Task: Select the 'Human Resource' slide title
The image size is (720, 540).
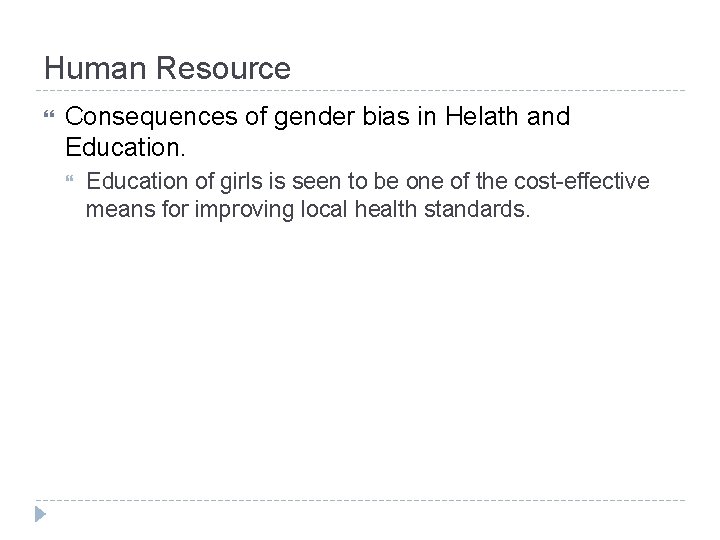Action: [x=168, y=69]
